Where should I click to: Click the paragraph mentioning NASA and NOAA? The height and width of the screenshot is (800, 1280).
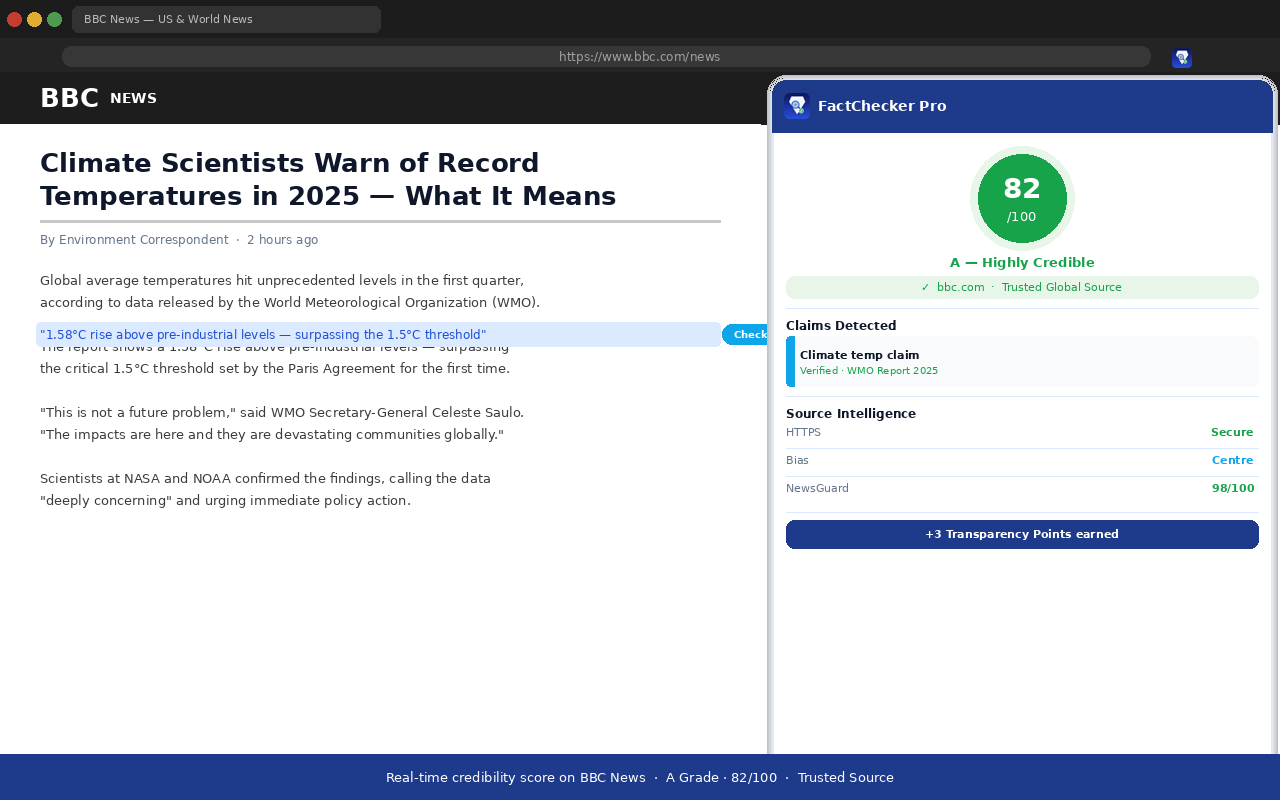point(266,490)
